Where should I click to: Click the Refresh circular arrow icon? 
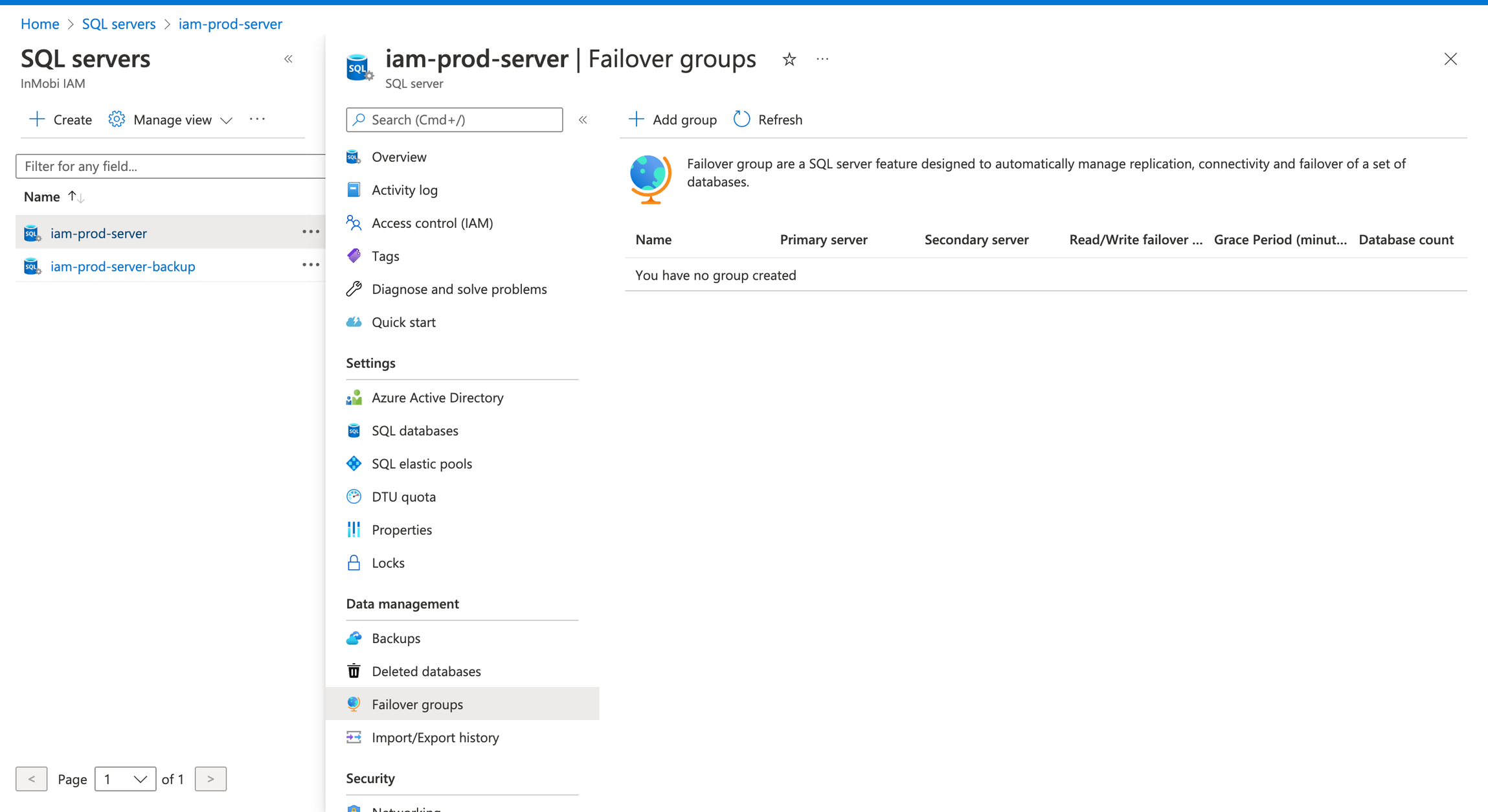pos(742,119)
